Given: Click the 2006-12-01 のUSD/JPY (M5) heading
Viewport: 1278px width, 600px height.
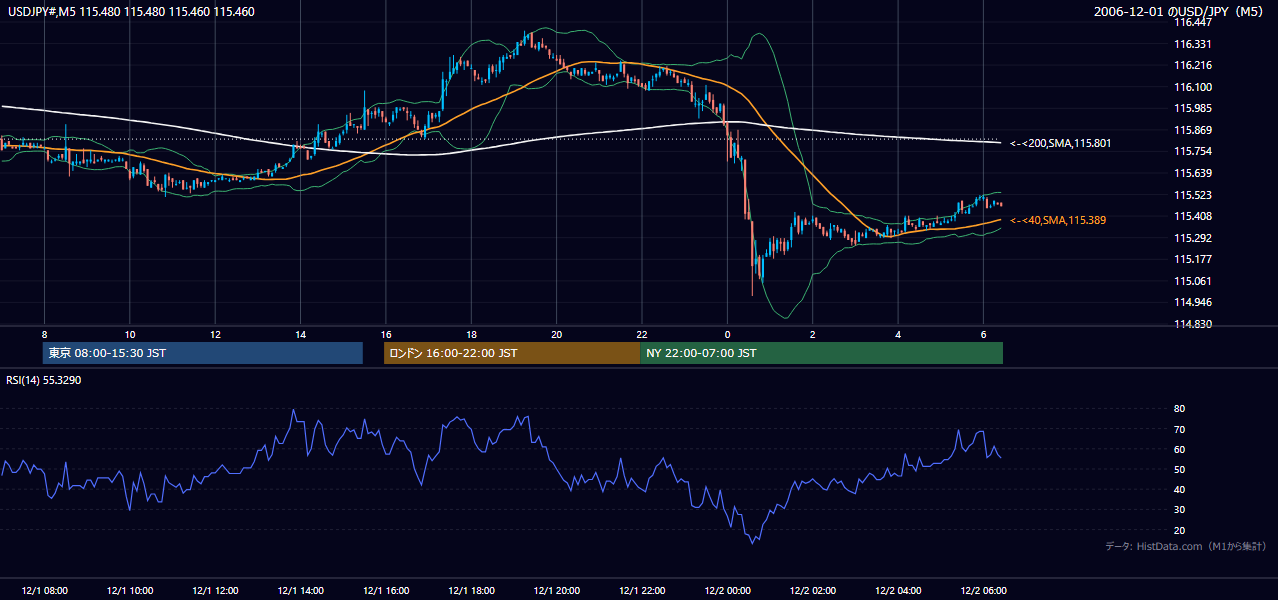Looking at the screenshot, I should pos(1180,12).
